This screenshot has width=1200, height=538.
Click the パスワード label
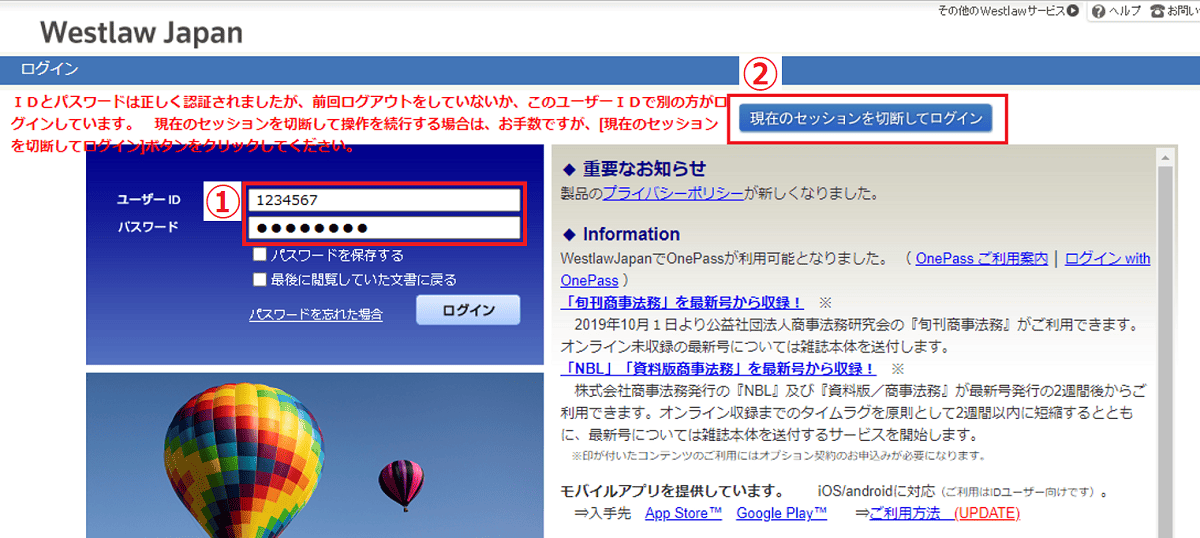tap(146, 227)
